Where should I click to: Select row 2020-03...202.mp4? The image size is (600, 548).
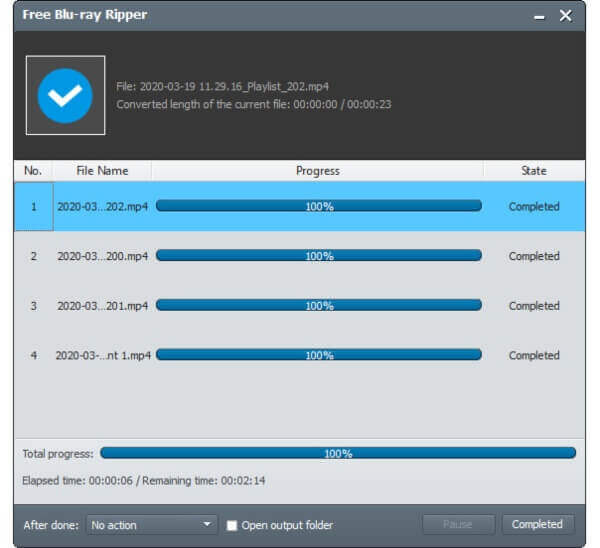[x=300, y=207]
